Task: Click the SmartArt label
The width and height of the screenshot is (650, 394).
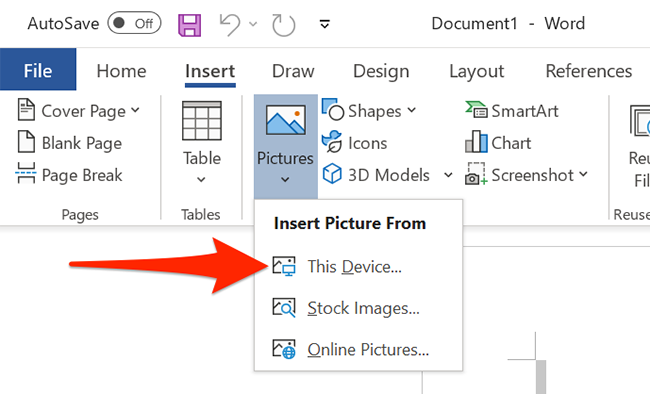Action: click(x=525, y=111)
